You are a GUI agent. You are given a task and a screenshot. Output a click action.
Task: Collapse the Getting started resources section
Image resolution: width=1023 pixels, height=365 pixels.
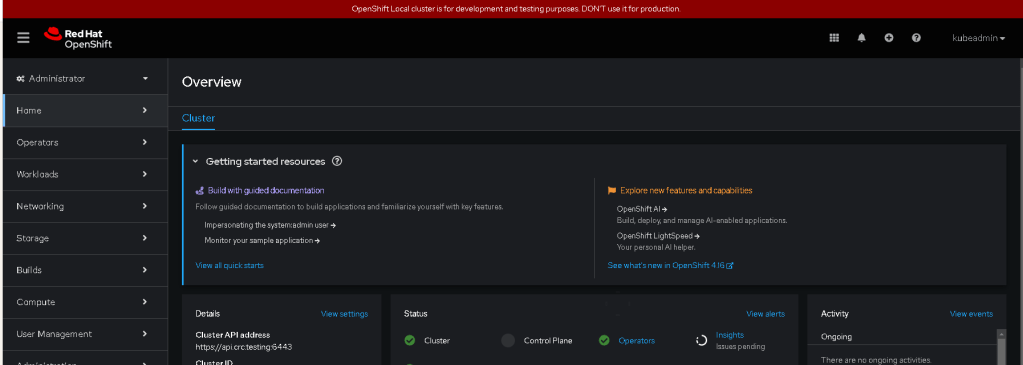point(195,161)
